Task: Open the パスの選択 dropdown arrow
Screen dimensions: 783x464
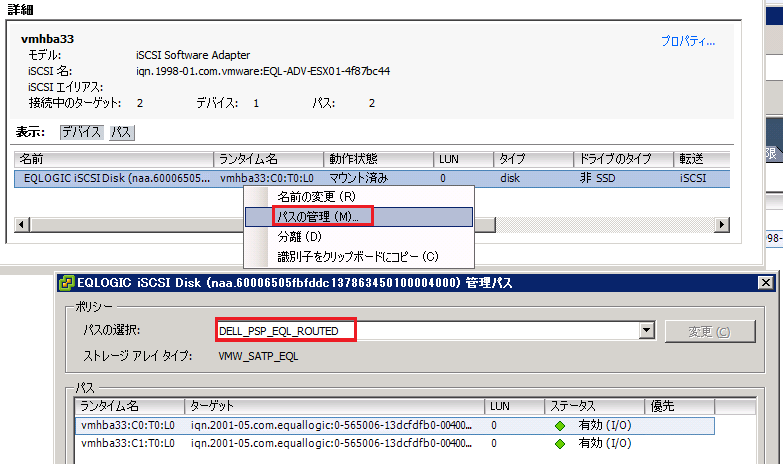Action: tap(647, 330)
